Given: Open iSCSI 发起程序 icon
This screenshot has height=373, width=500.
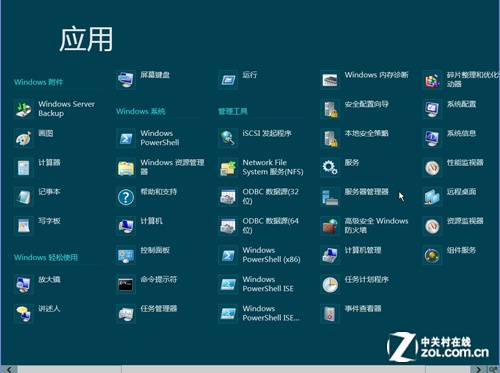Looking at the screenshot, I should [x=228, y=138].
